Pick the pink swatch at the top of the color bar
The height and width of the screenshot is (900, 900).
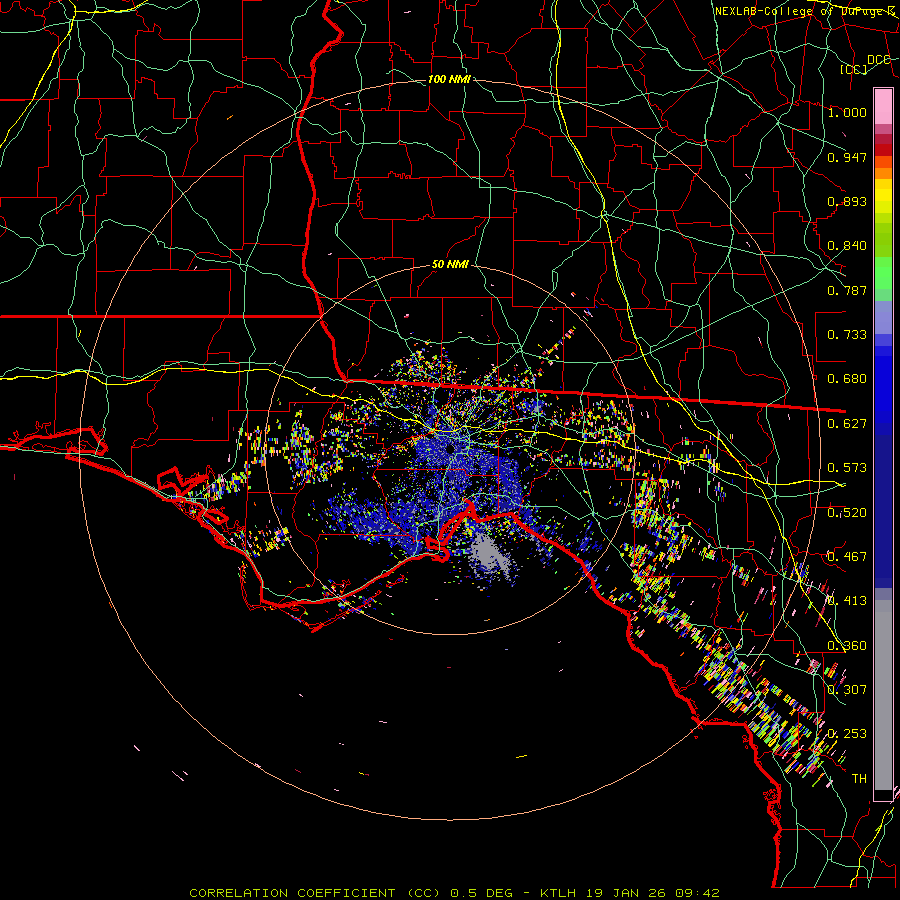883,107
